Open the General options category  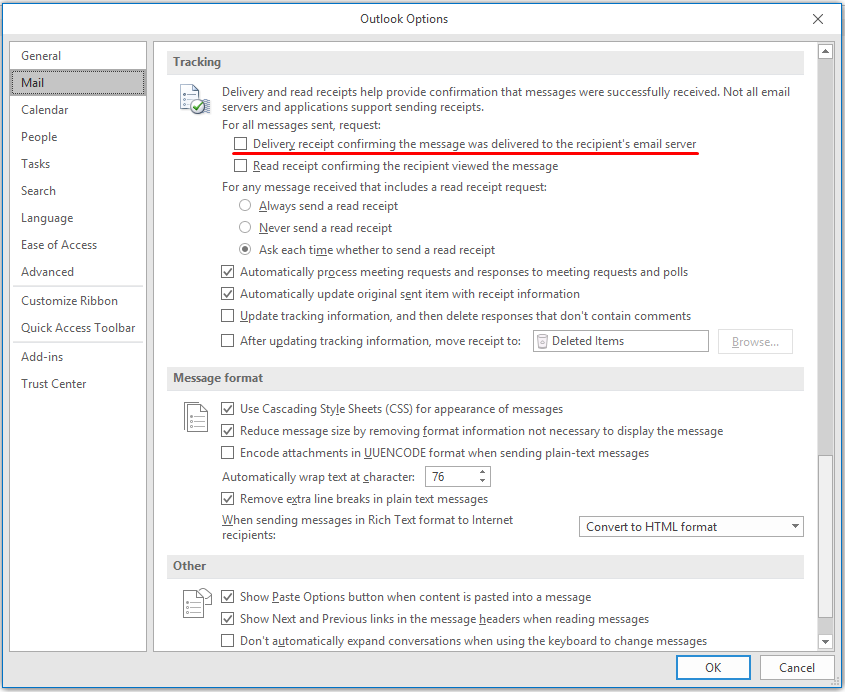pyautogui.click(x=78, y=56)
